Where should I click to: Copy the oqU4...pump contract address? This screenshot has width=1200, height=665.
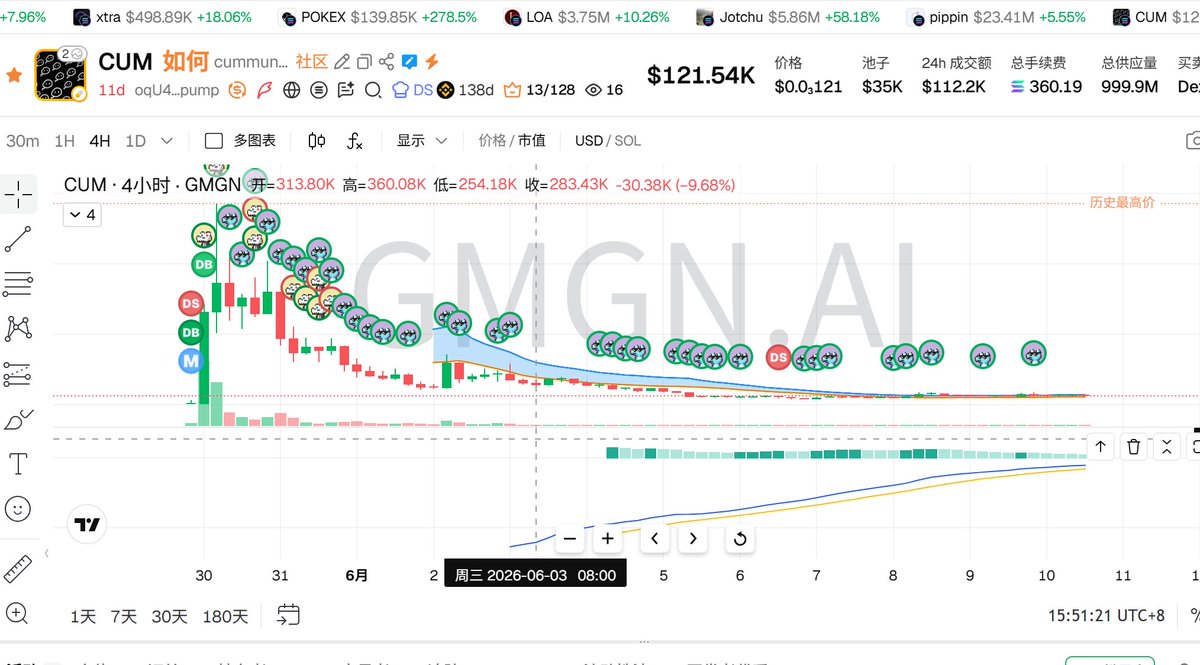pyautogui.click(x=178, y=90)
